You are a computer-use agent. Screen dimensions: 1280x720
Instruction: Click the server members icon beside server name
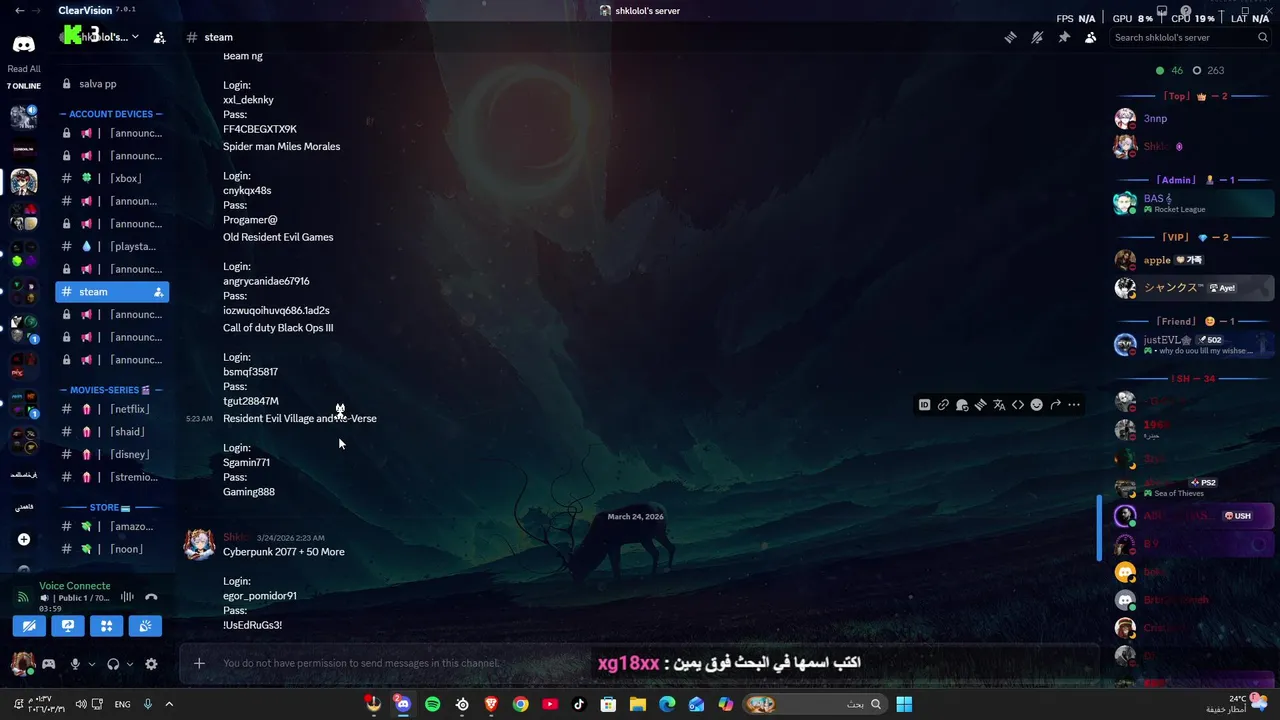(159, 38)
